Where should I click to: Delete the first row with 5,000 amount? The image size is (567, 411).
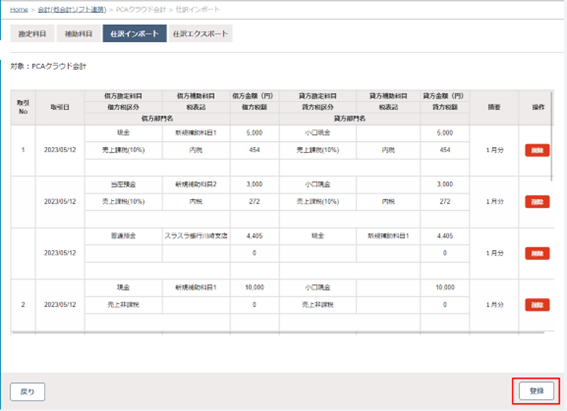537,150
